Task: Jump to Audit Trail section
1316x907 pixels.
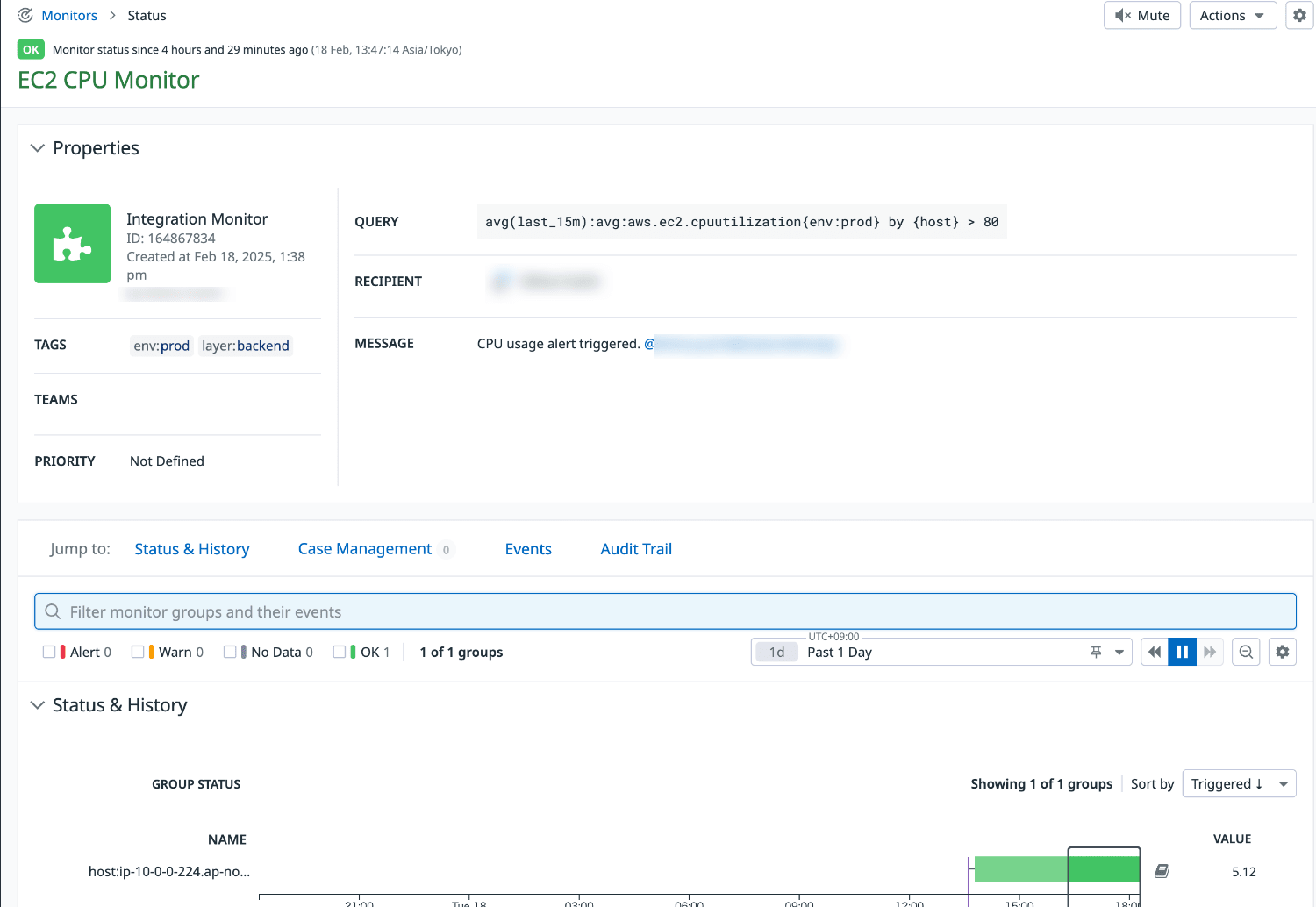Action: tap(636, 549)
